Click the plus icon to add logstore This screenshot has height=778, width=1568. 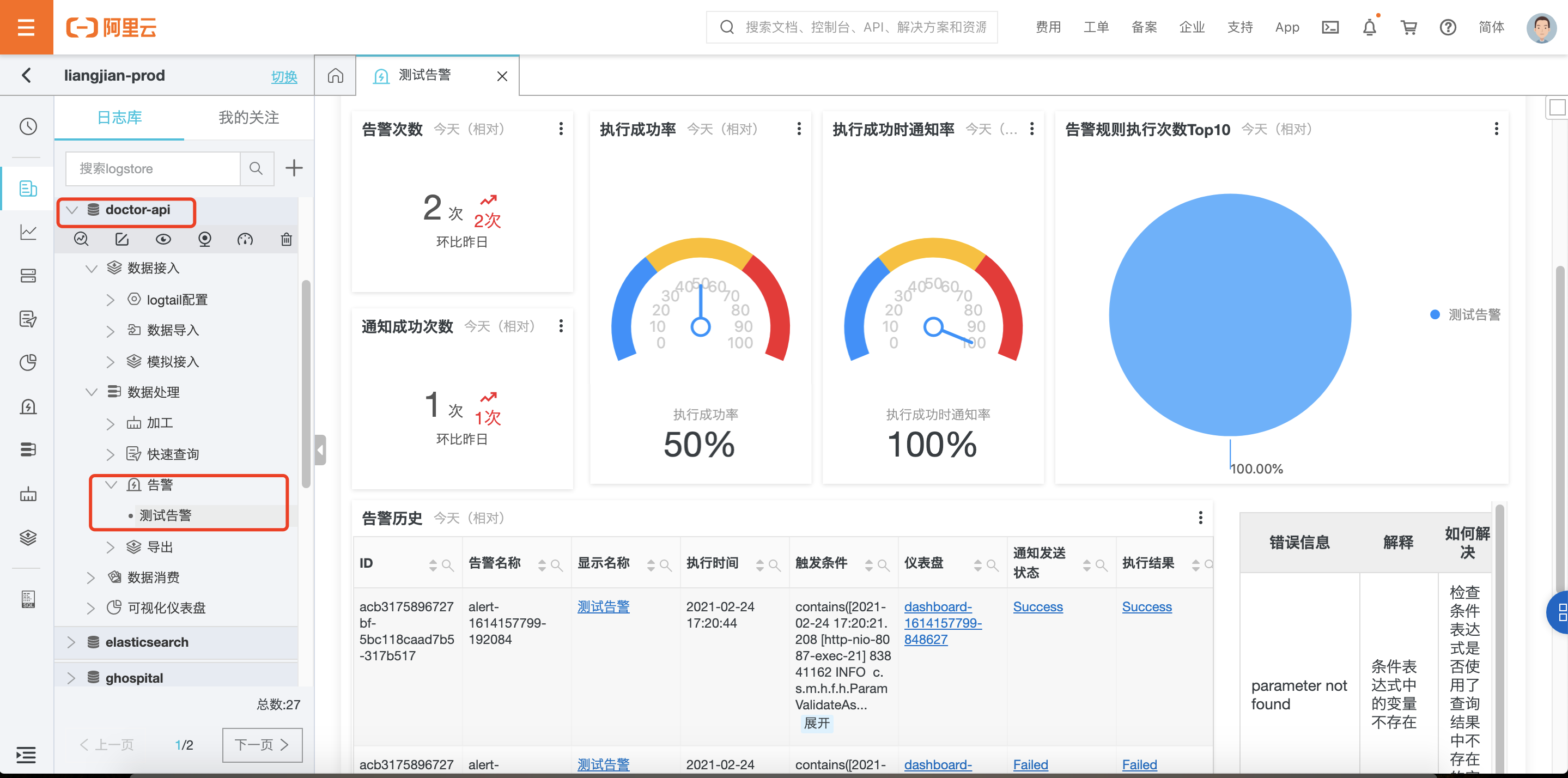(x=294, y=168)
